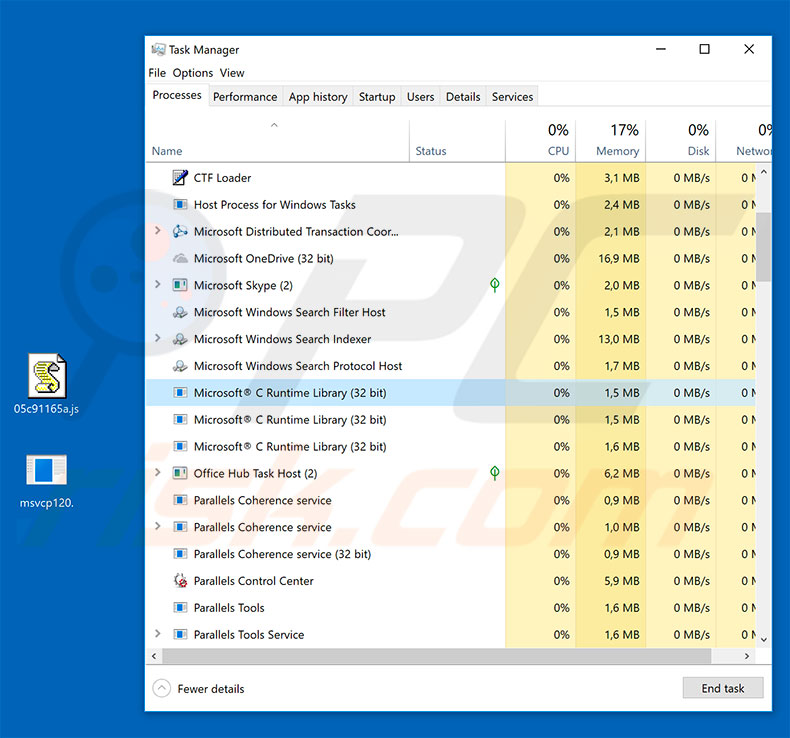Click the Parallels Tools process icon
The height and width of the screenshot is (738, 790).
pos(180,608)
